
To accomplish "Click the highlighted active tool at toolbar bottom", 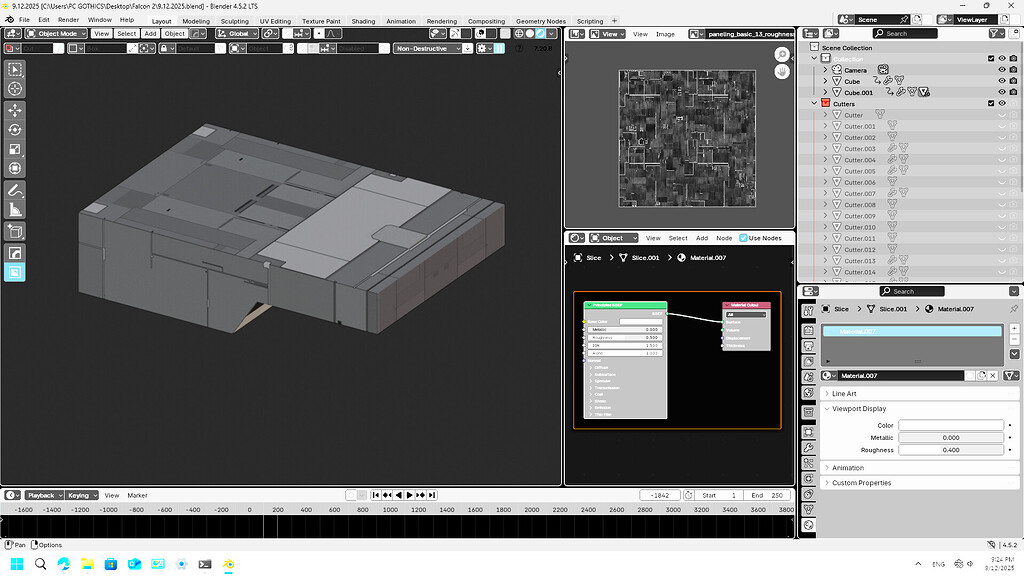I will [x=15, y=272].
